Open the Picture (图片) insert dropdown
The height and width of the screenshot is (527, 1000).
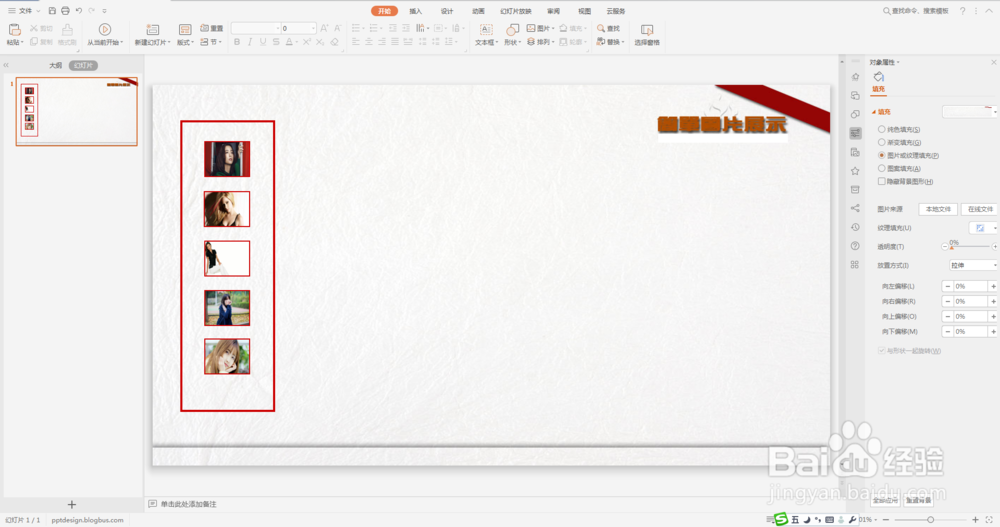[540, 28]
